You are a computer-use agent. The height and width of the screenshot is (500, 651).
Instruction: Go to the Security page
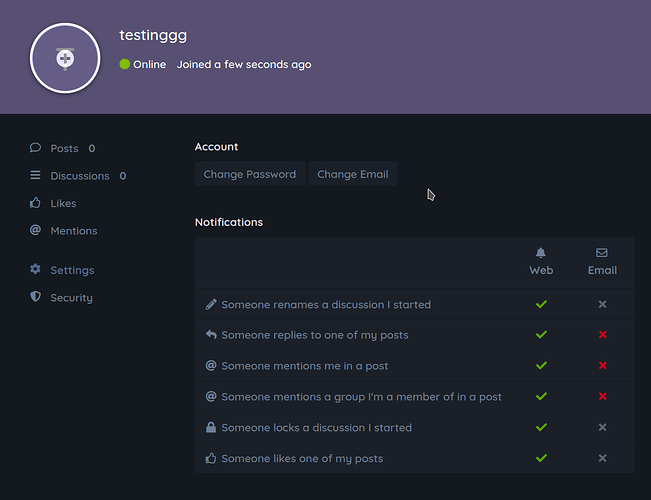pyautogui.click(x=61, y=297)
